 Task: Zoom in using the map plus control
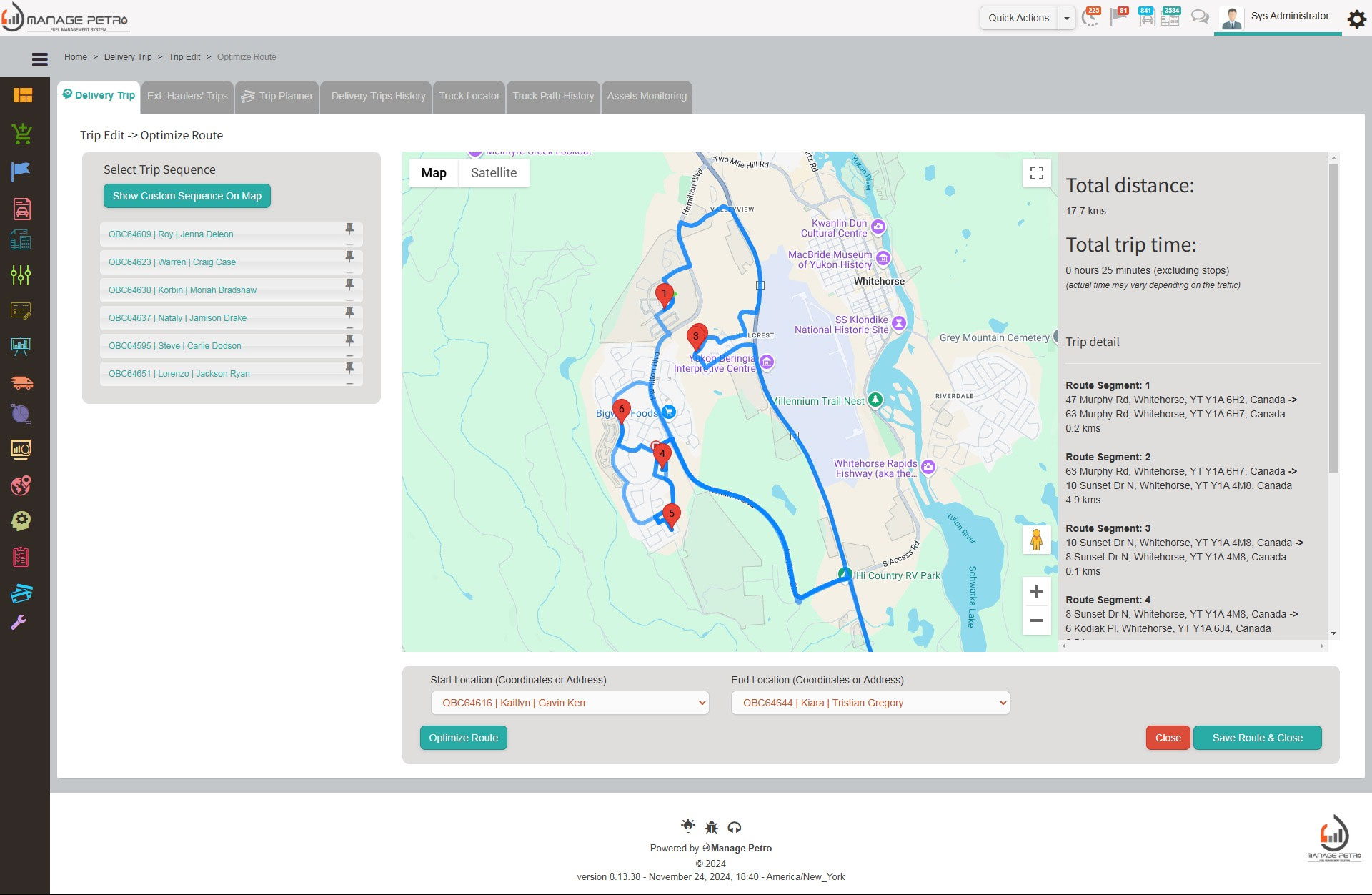(x=1037, y=590)
